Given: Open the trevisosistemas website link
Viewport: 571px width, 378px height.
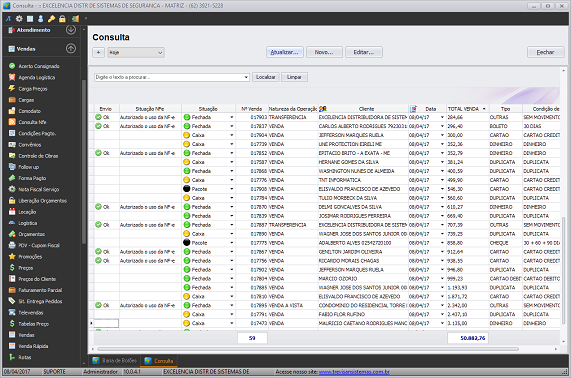Looking at the screenshot, I should [x=354, y=372].
